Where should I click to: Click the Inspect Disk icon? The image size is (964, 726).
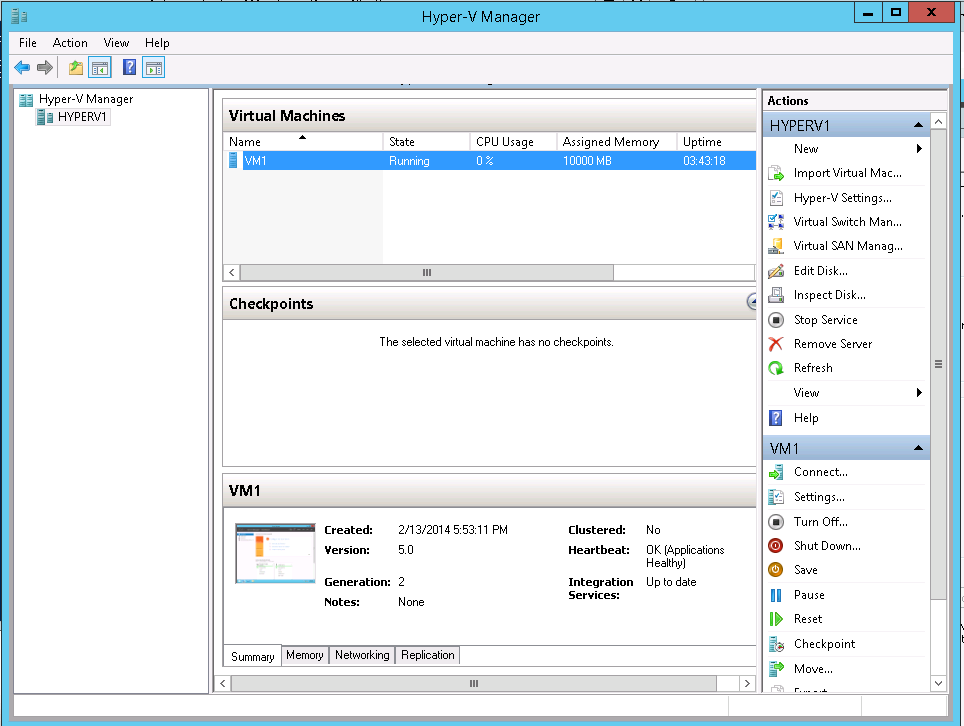(x=776, y=295)
